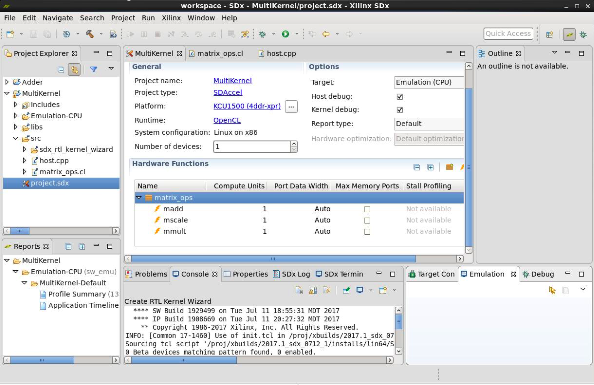Click the filter icon in Project Explorer
This screenshot has height=385, width=594.
[x=93, y=69]
